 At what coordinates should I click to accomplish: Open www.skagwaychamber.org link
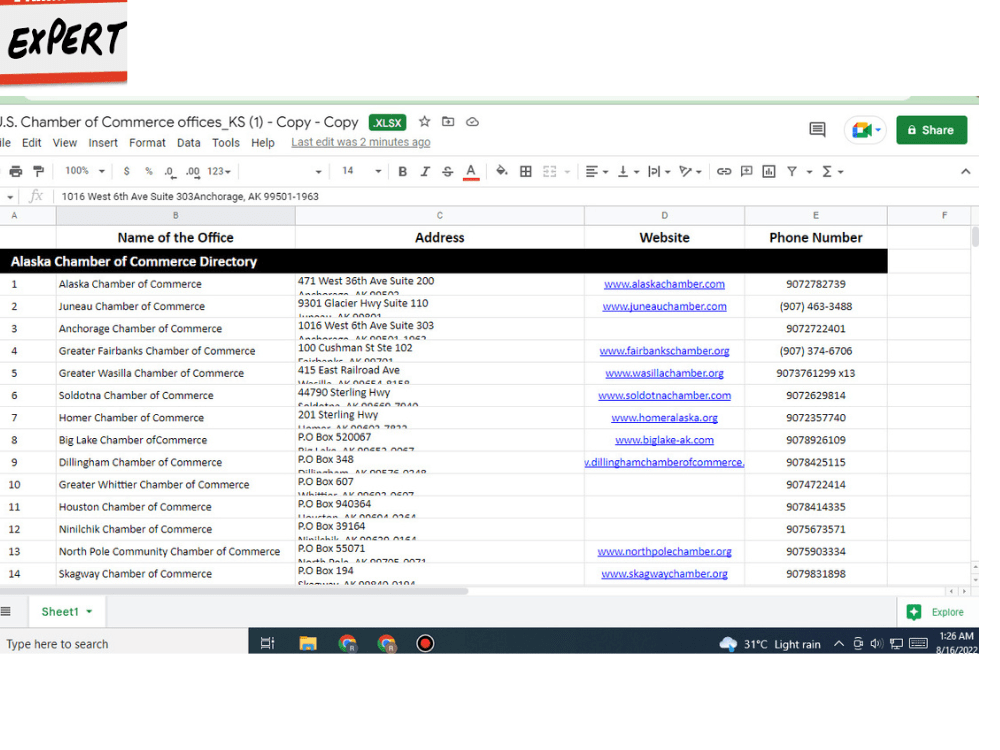coord(664,573)
